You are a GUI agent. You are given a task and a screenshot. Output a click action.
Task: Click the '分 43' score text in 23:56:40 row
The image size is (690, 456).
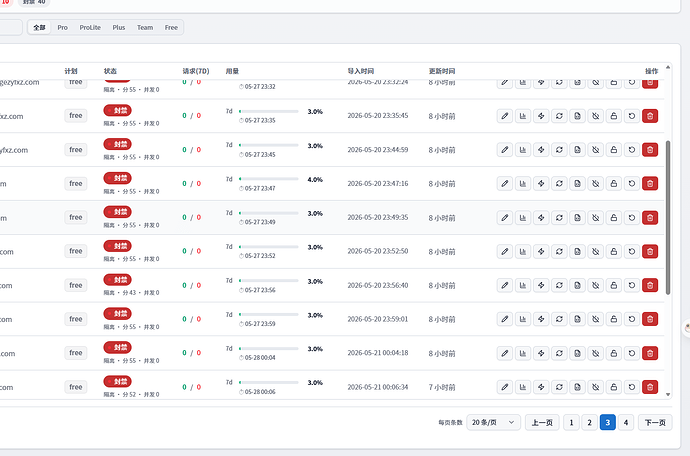129,293
